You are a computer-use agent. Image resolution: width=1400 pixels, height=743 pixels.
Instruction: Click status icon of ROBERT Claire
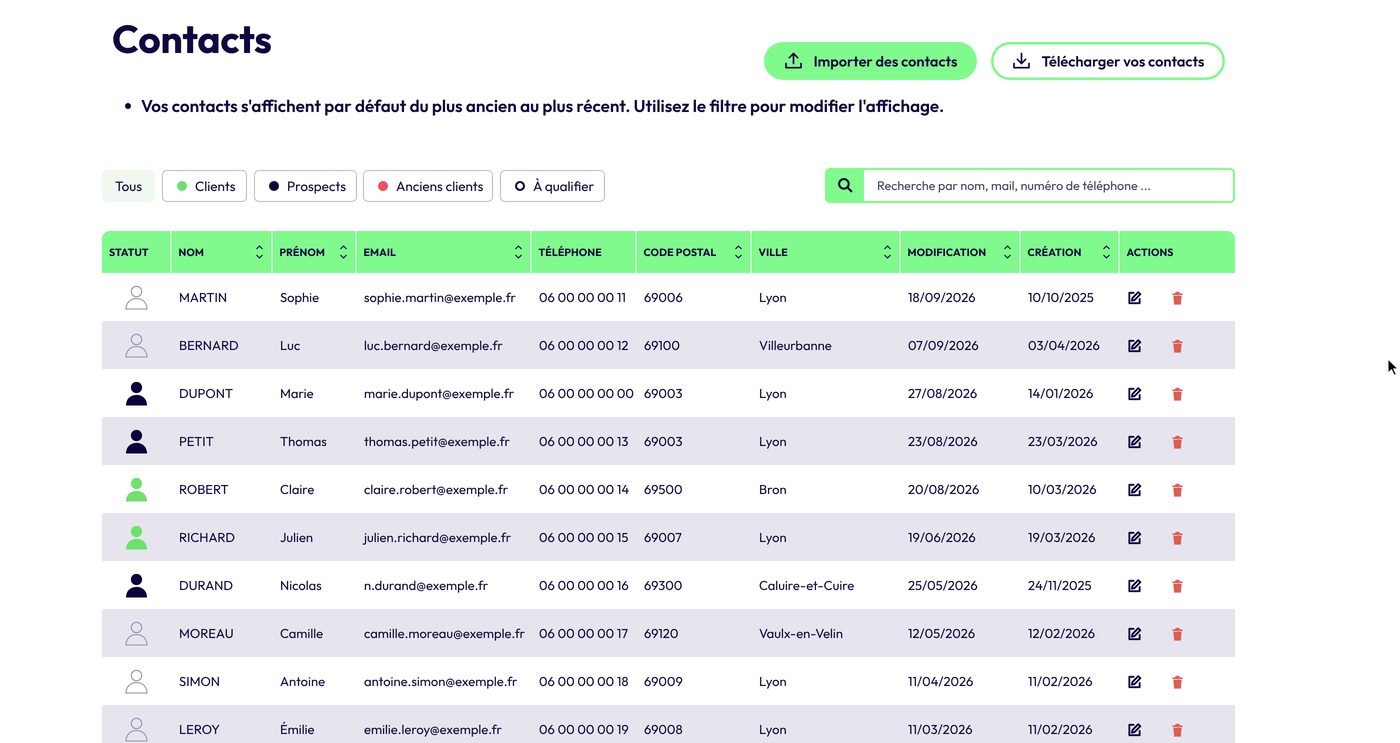[x=137, y=490]
